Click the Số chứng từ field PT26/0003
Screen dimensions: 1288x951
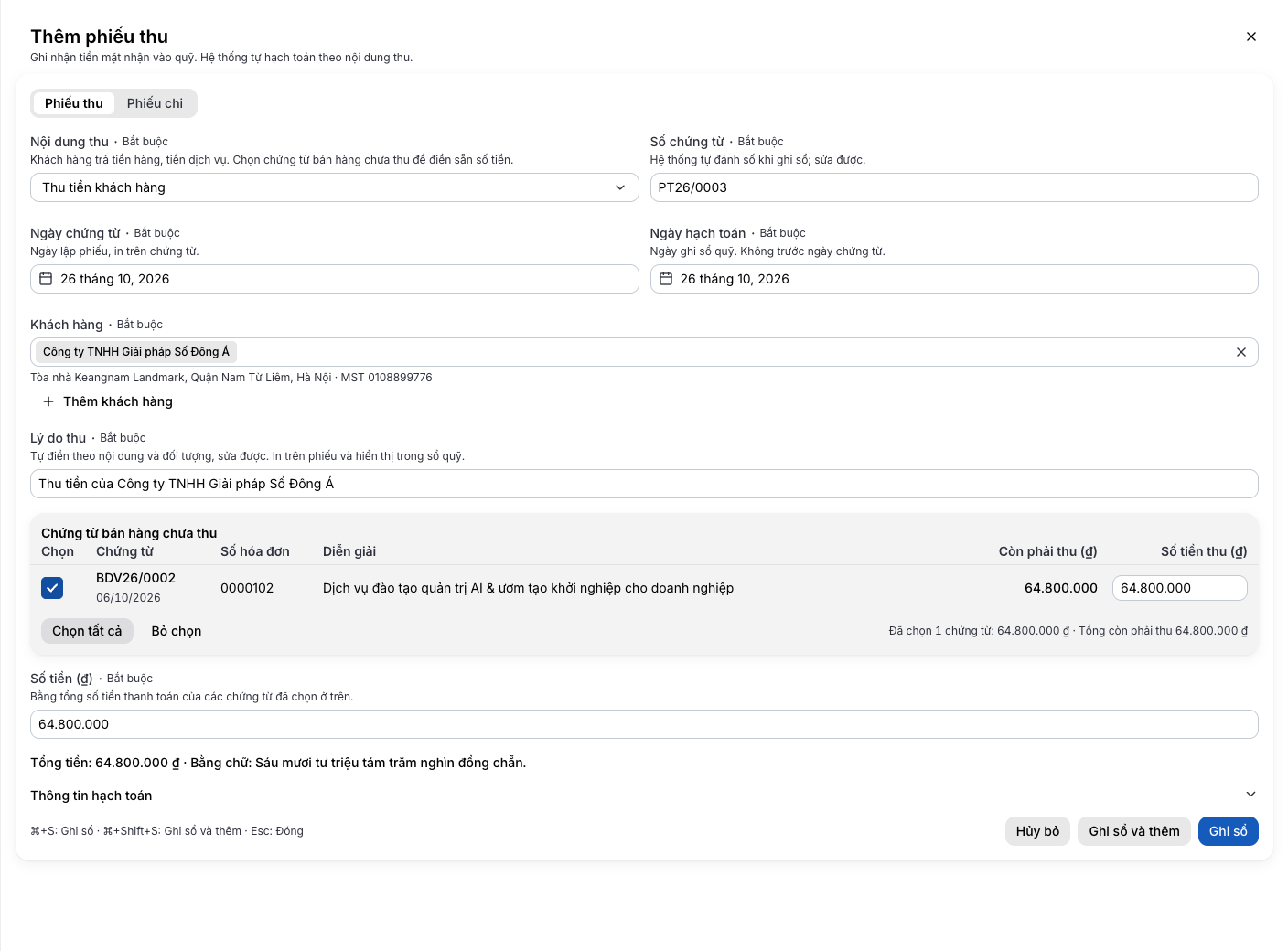954,187
